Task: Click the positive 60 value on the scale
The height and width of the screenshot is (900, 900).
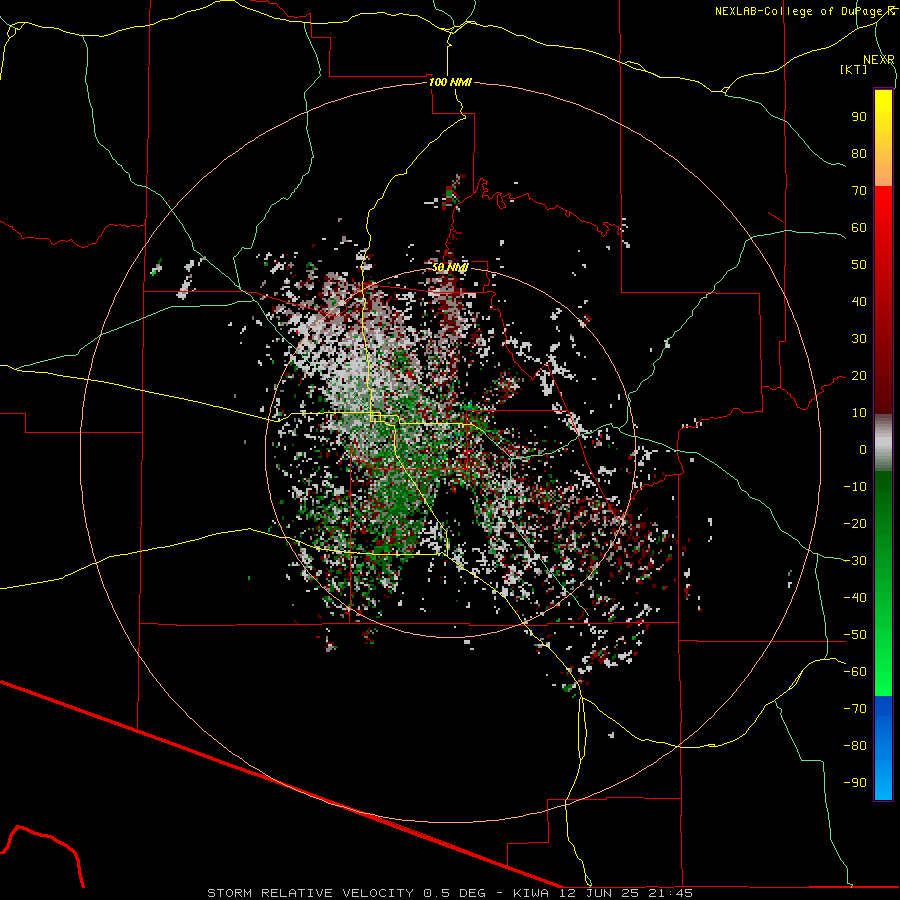Action: (859, 228)
